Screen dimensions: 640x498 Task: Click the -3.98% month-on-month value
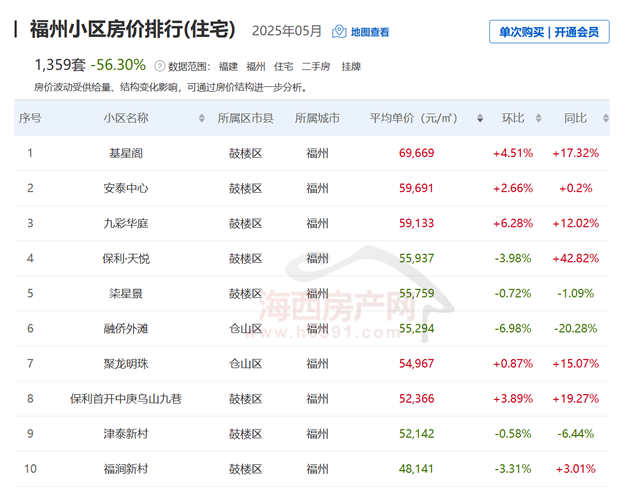tap(513, 259)
